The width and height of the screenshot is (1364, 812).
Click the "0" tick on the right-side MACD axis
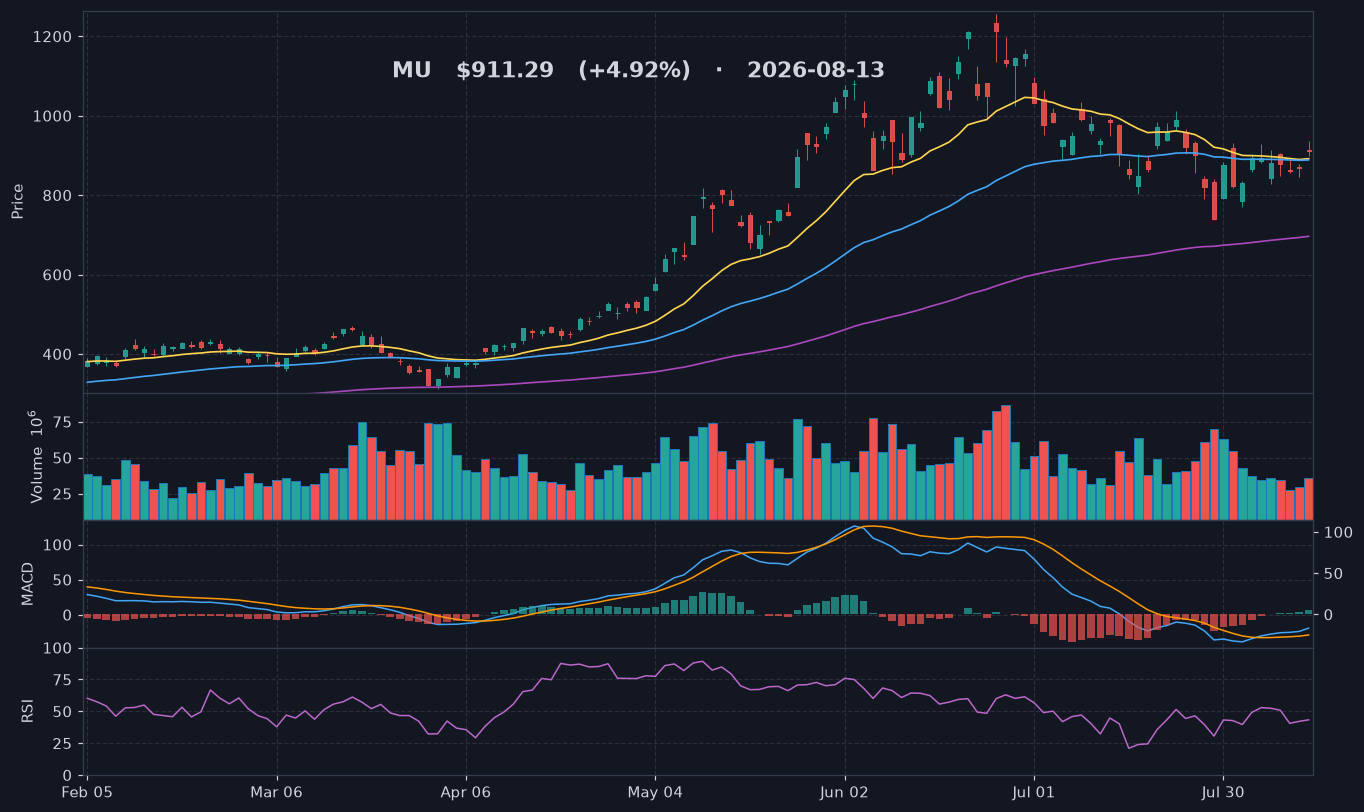click(x=1330, y=615)
